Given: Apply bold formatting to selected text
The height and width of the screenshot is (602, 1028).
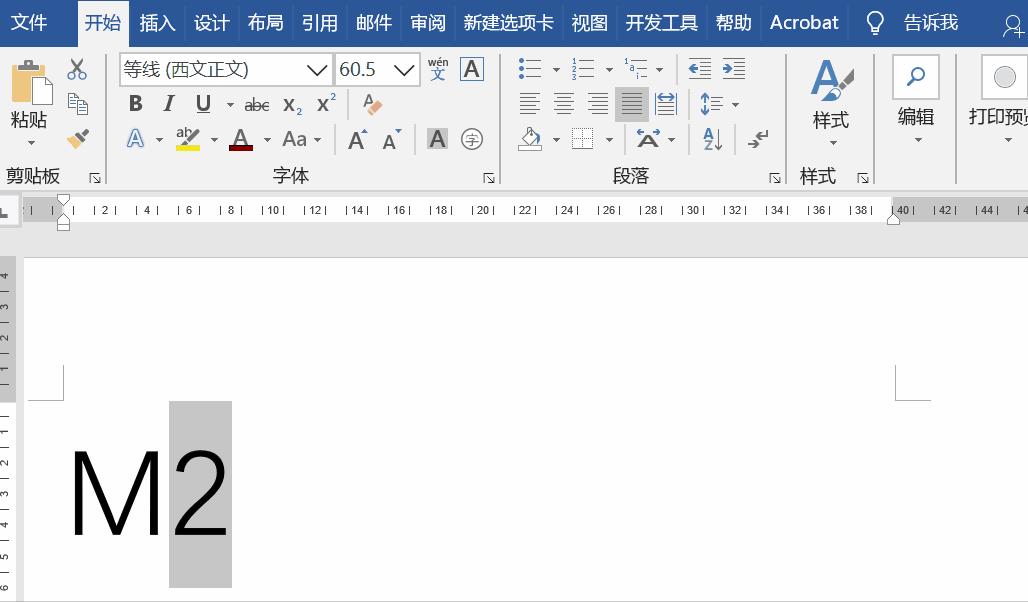Looking at the screenshot, I should pos(136,103).
